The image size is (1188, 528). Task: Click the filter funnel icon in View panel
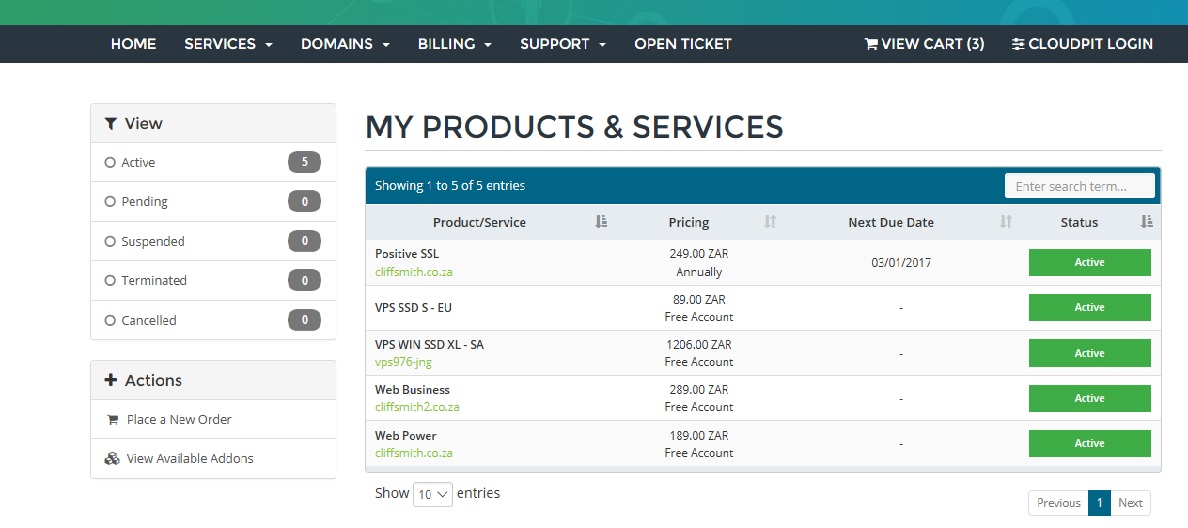click(111, 123)
